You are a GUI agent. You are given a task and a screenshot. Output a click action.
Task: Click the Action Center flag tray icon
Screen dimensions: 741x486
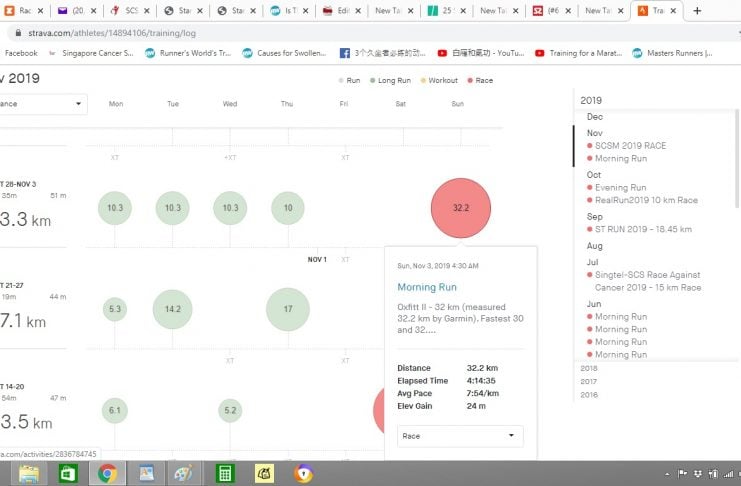[682, 474]
